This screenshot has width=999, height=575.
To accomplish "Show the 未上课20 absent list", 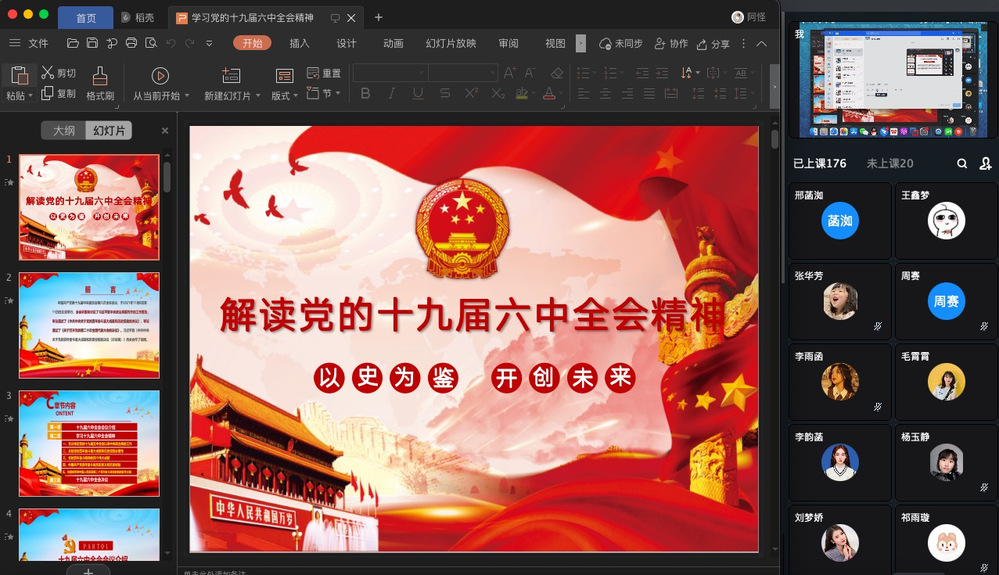I will [889, 163].
